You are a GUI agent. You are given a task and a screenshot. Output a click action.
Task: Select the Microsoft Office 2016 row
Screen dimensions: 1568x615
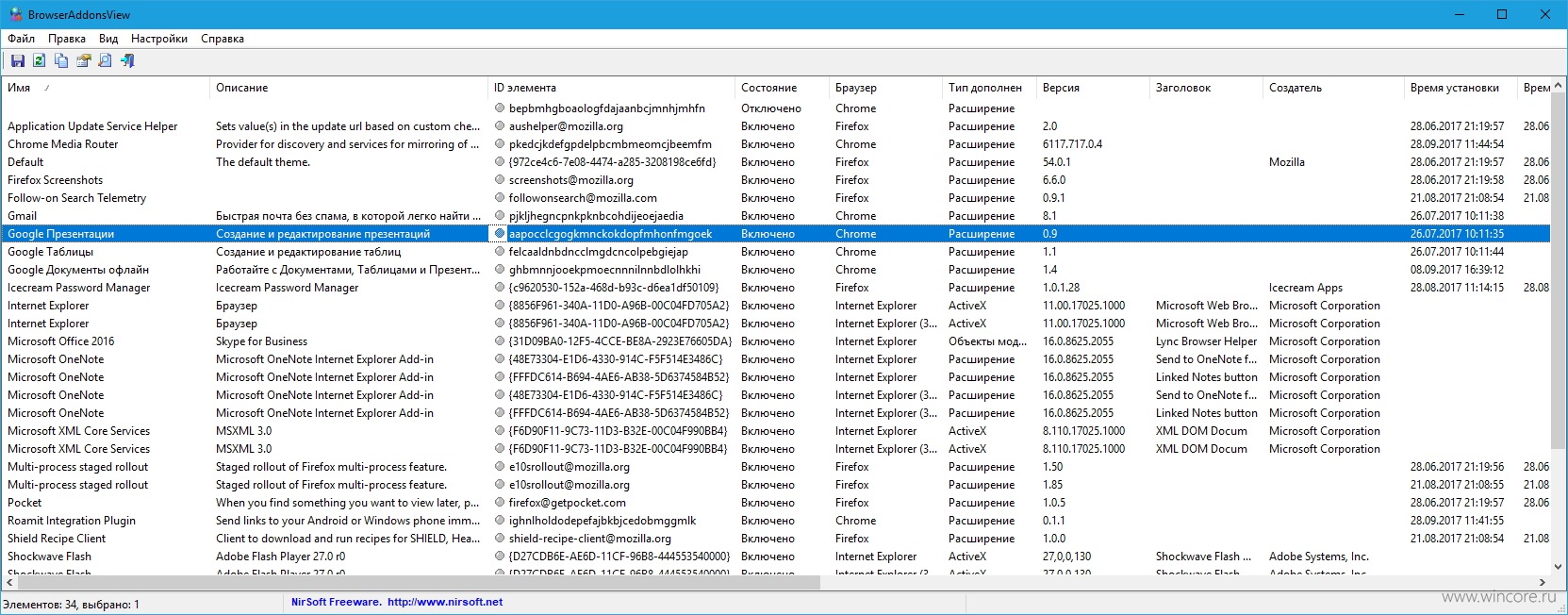click(x=776, y=341)
